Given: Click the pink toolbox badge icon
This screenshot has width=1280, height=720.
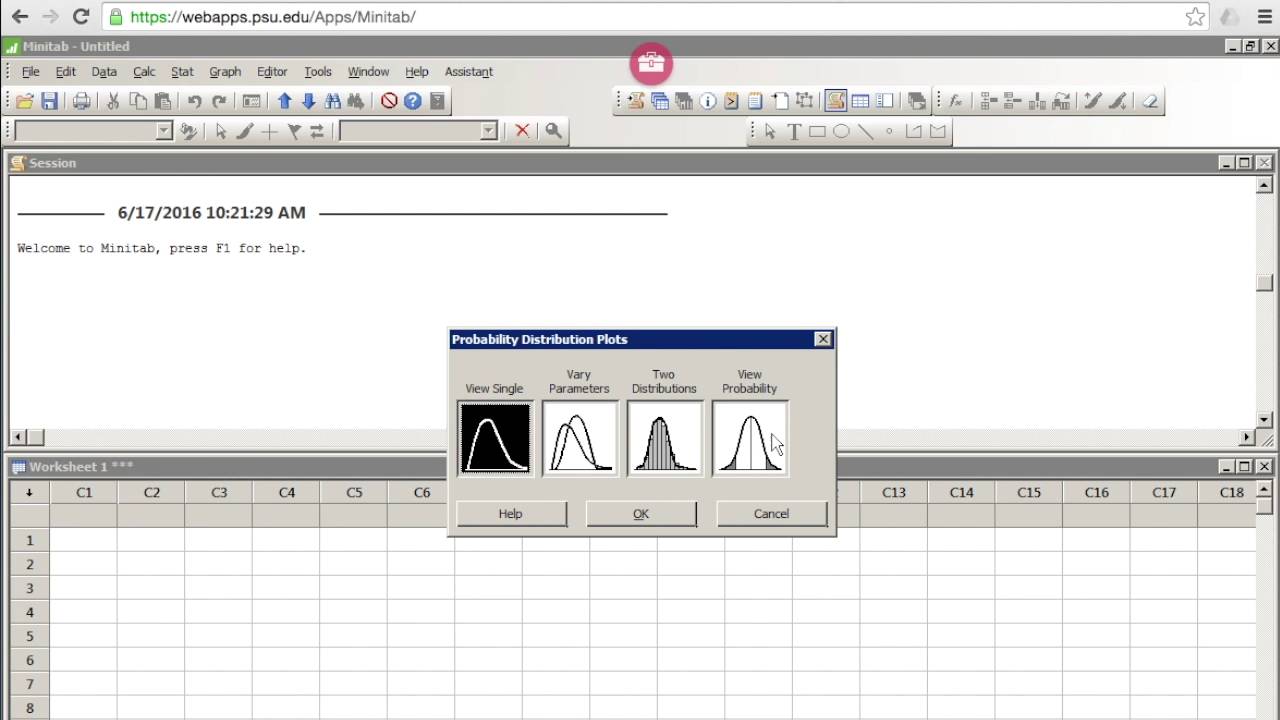Looking at the screenshot, I should (x=651, y=63).
